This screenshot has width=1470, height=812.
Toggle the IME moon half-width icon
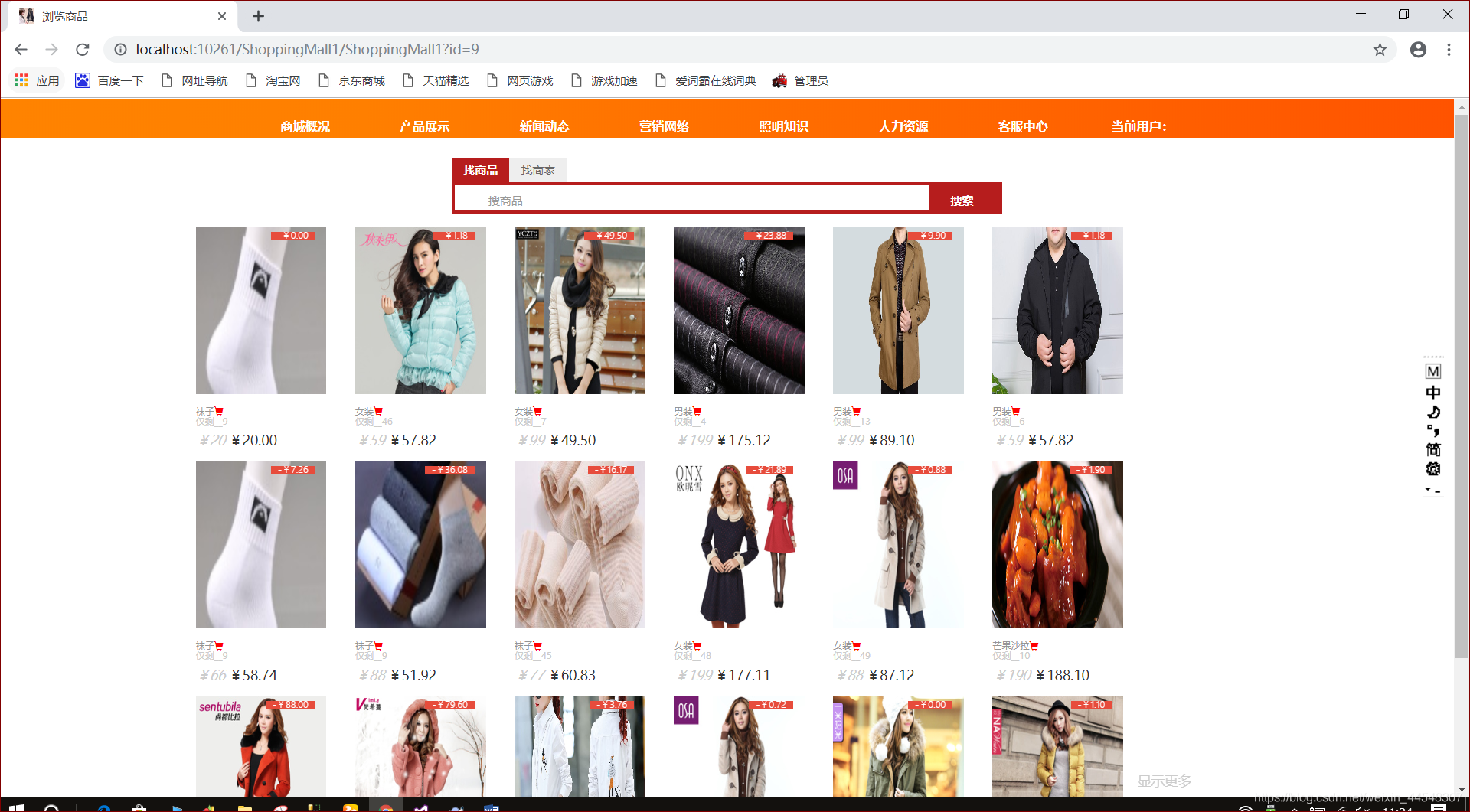click(x=1432, y=412)
